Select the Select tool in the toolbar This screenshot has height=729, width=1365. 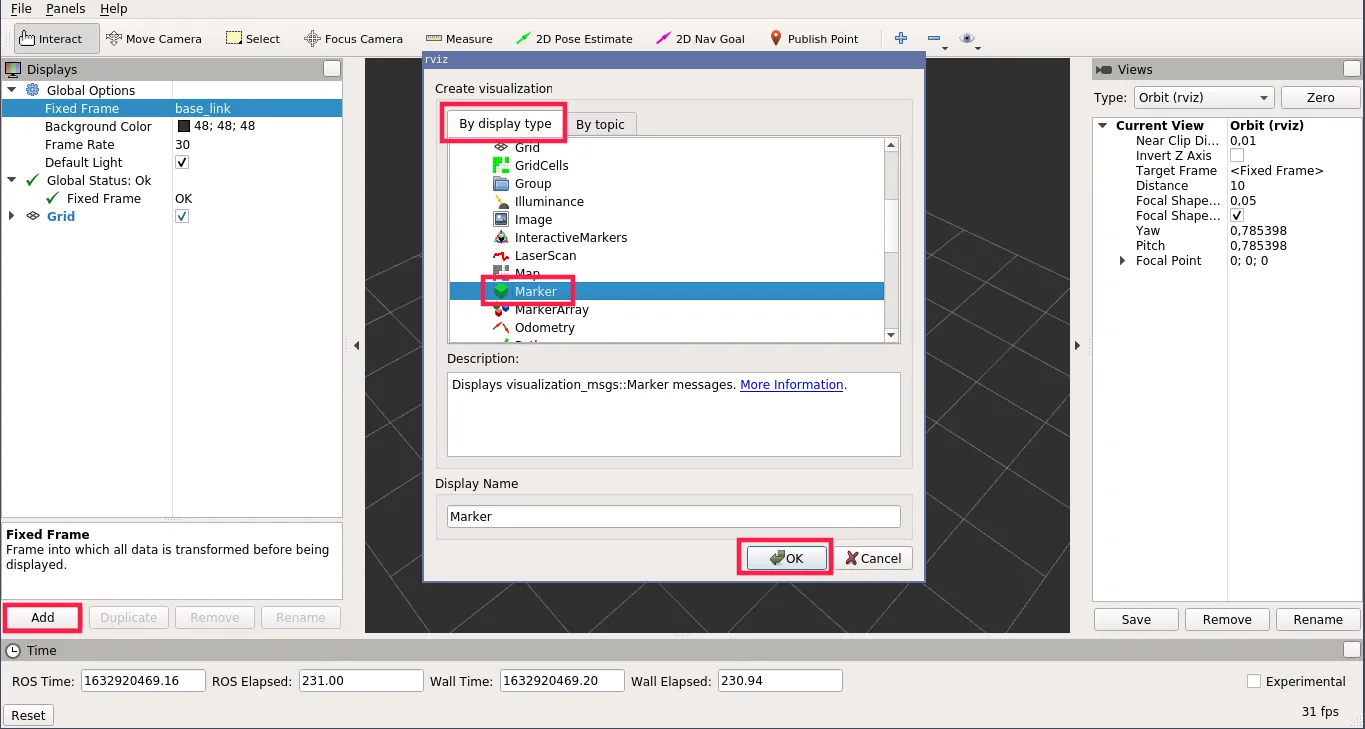click(253, 38)
